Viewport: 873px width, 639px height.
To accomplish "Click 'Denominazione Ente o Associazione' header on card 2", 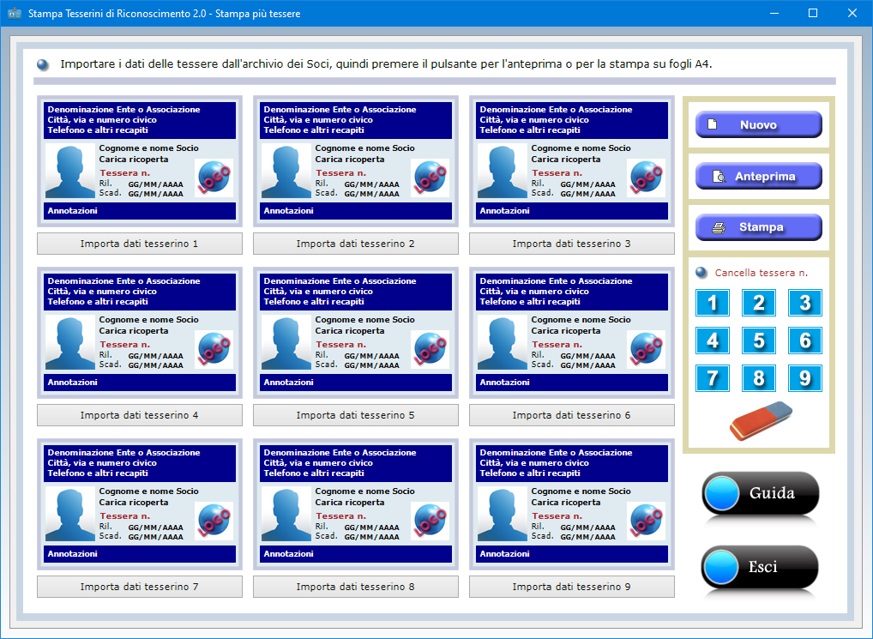I will [340, 110].
